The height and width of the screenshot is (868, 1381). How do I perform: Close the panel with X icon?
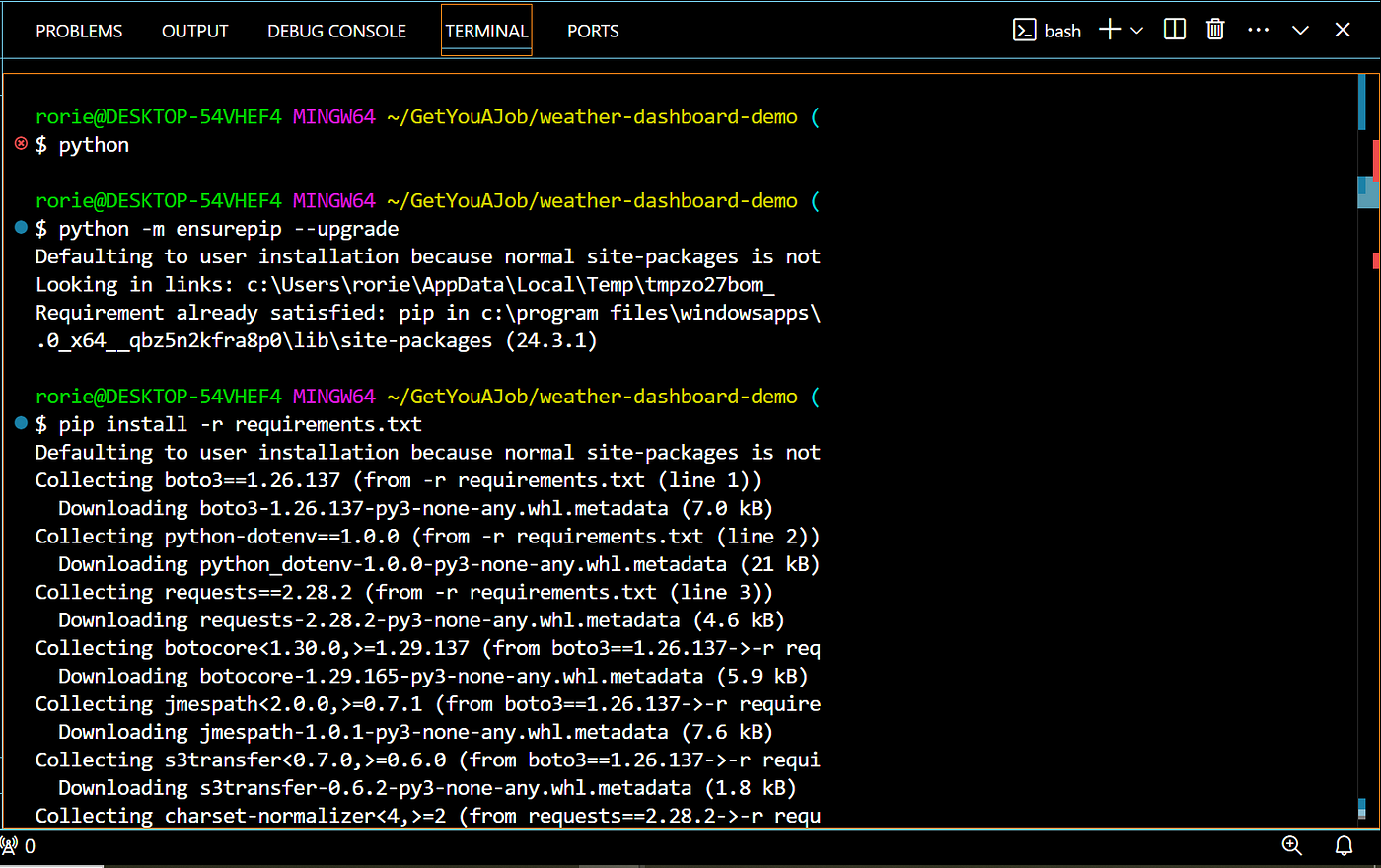[1343, 30]
